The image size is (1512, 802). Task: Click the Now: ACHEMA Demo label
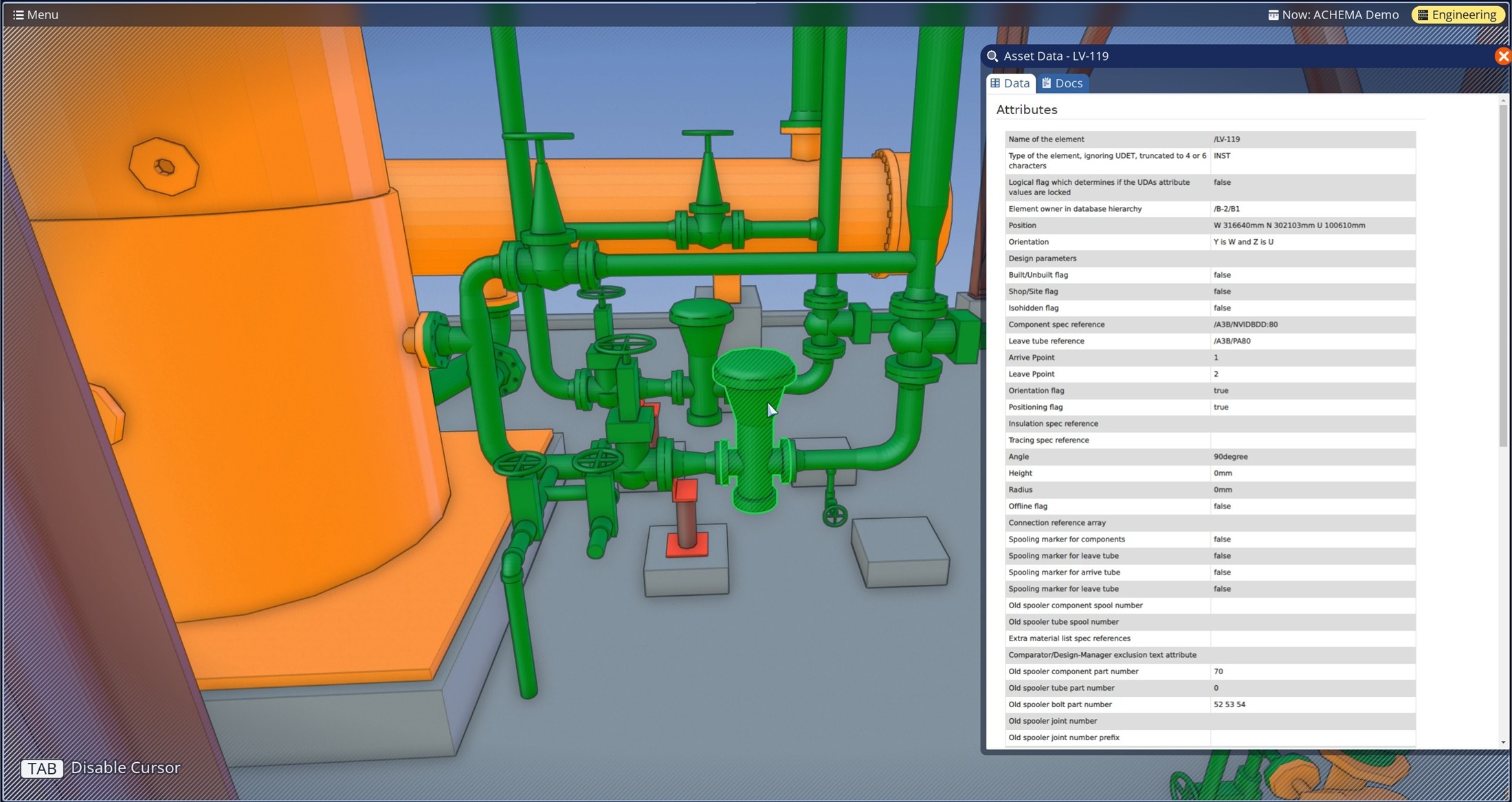pos(1333,14)
